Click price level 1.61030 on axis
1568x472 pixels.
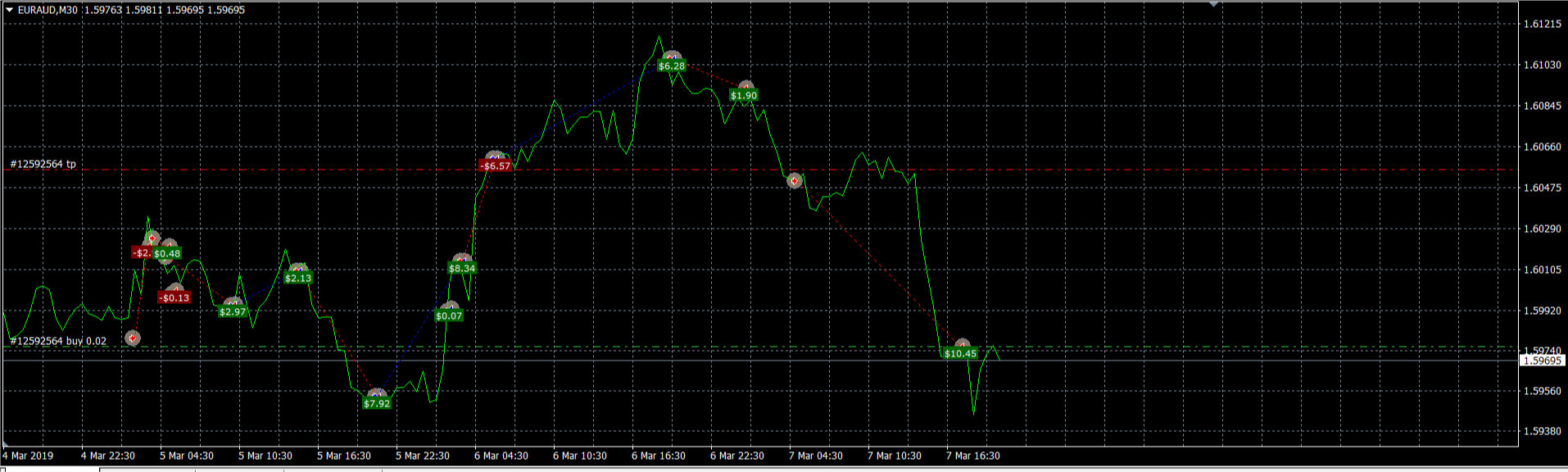1542,65
